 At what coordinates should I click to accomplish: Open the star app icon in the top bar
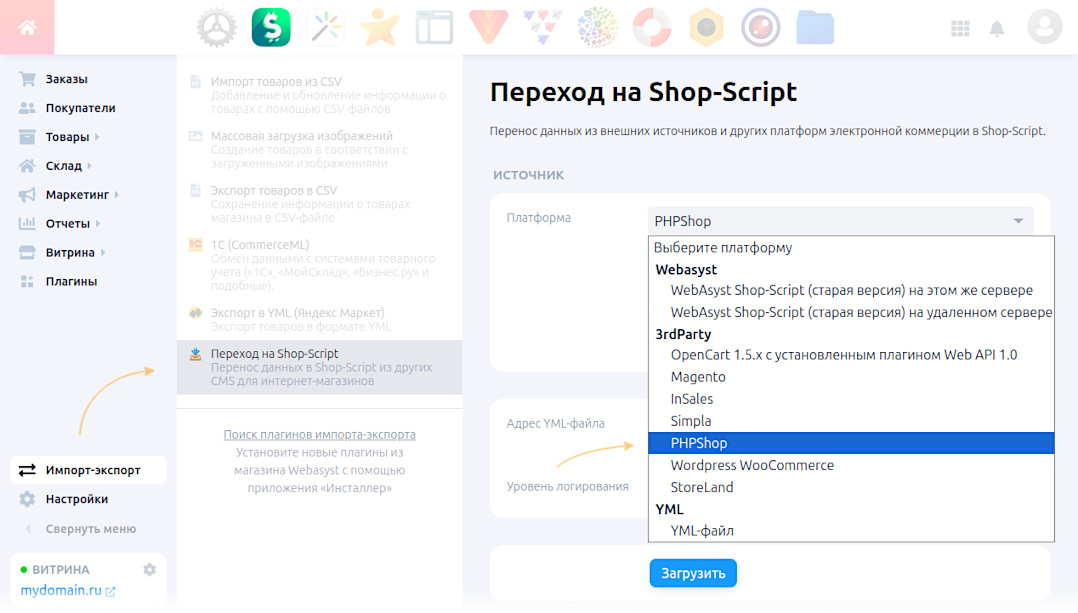[x=379, y=27]
